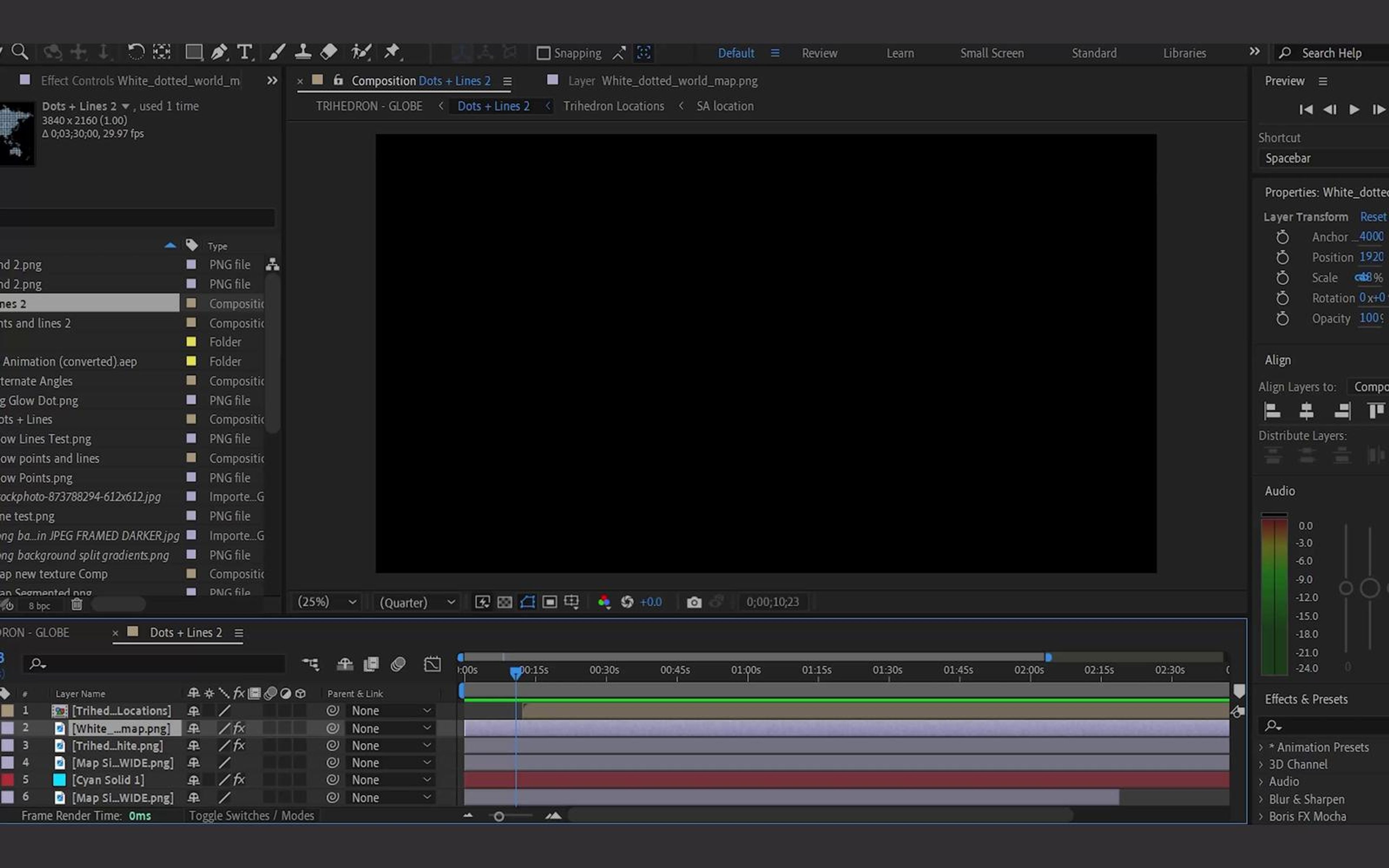This screenshot has height=868, width=1389.
Task: Take a snapshot with camera icon
Action: (x=694, y=601)
